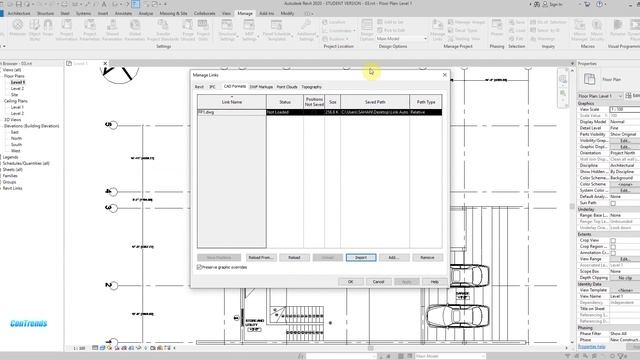Toggle Preserve graphic overrides checkbox
Viewport: 640px width, 360px height.
(200, 267)
